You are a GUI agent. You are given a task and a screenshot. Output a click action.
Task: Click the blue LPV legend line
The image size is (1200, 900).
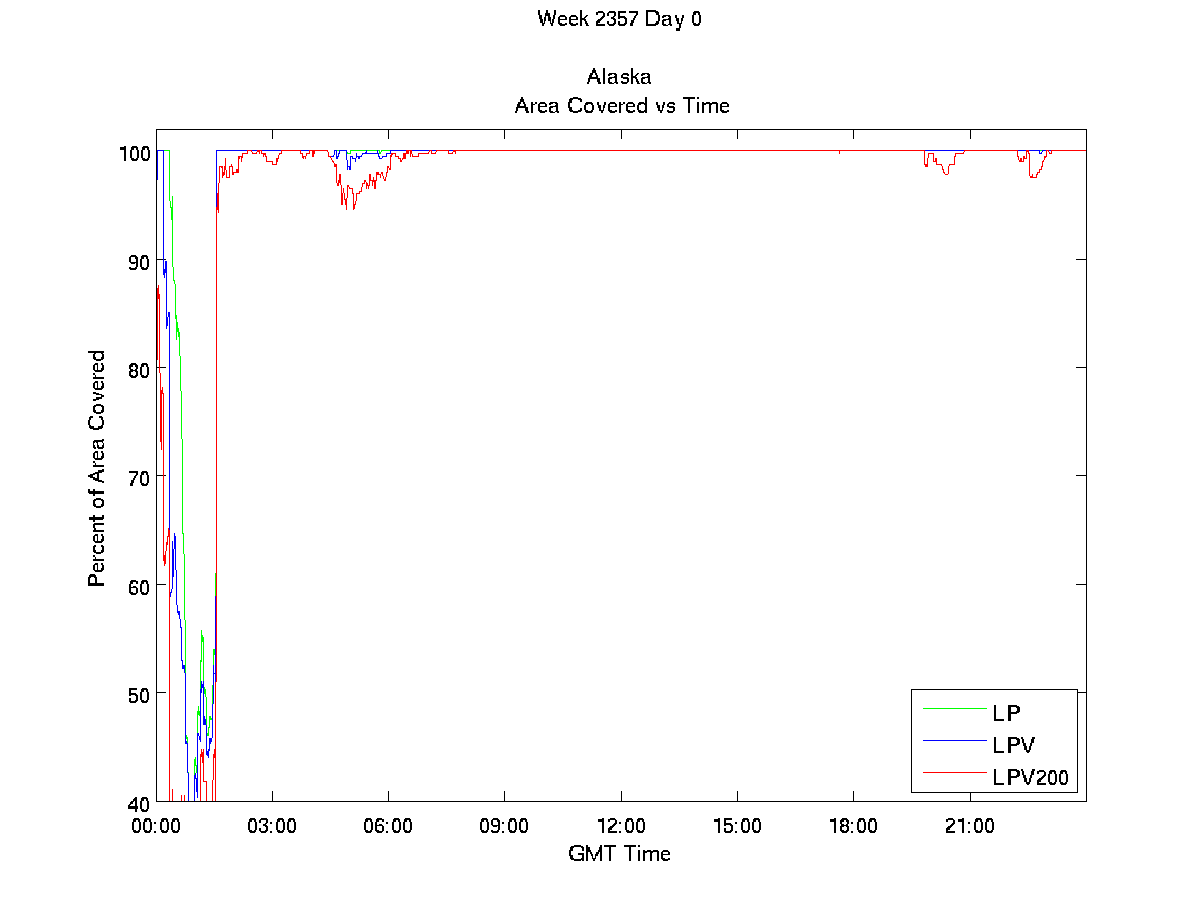tap(953, 740)
